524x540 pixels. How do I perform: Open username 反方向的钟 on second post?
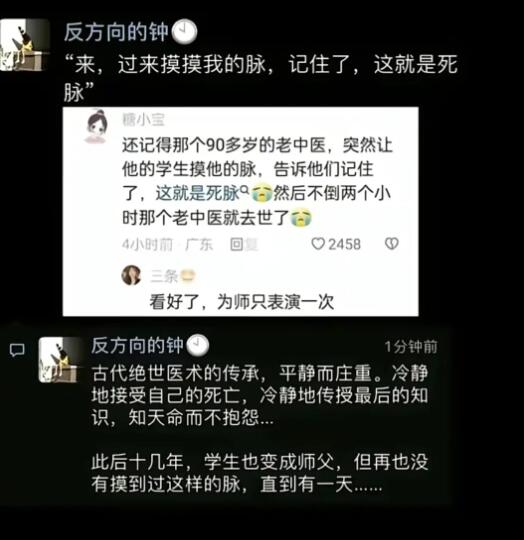(137, 345)
